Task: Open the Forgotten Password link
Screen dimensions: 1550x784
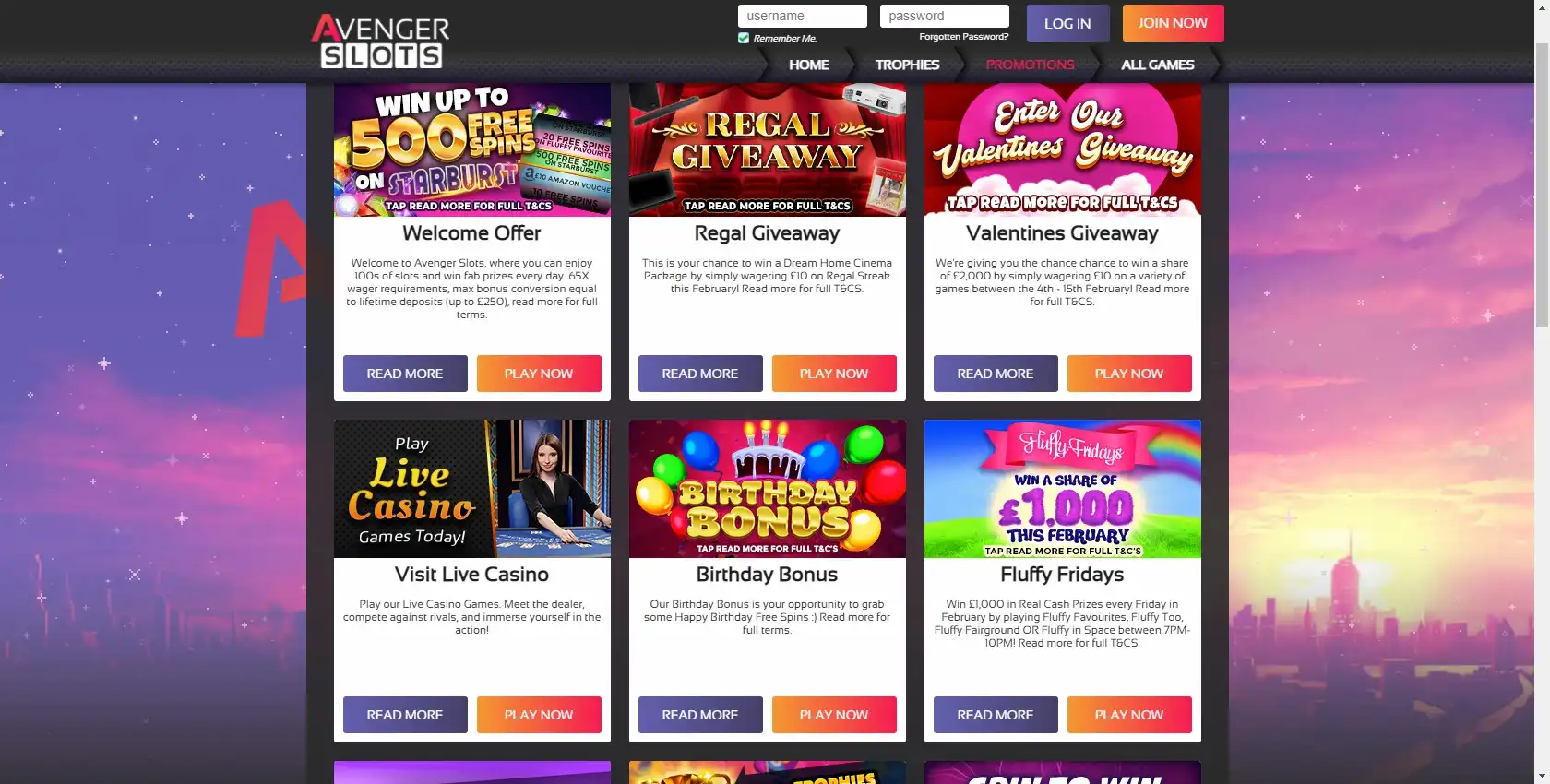Action: [963, 37]
